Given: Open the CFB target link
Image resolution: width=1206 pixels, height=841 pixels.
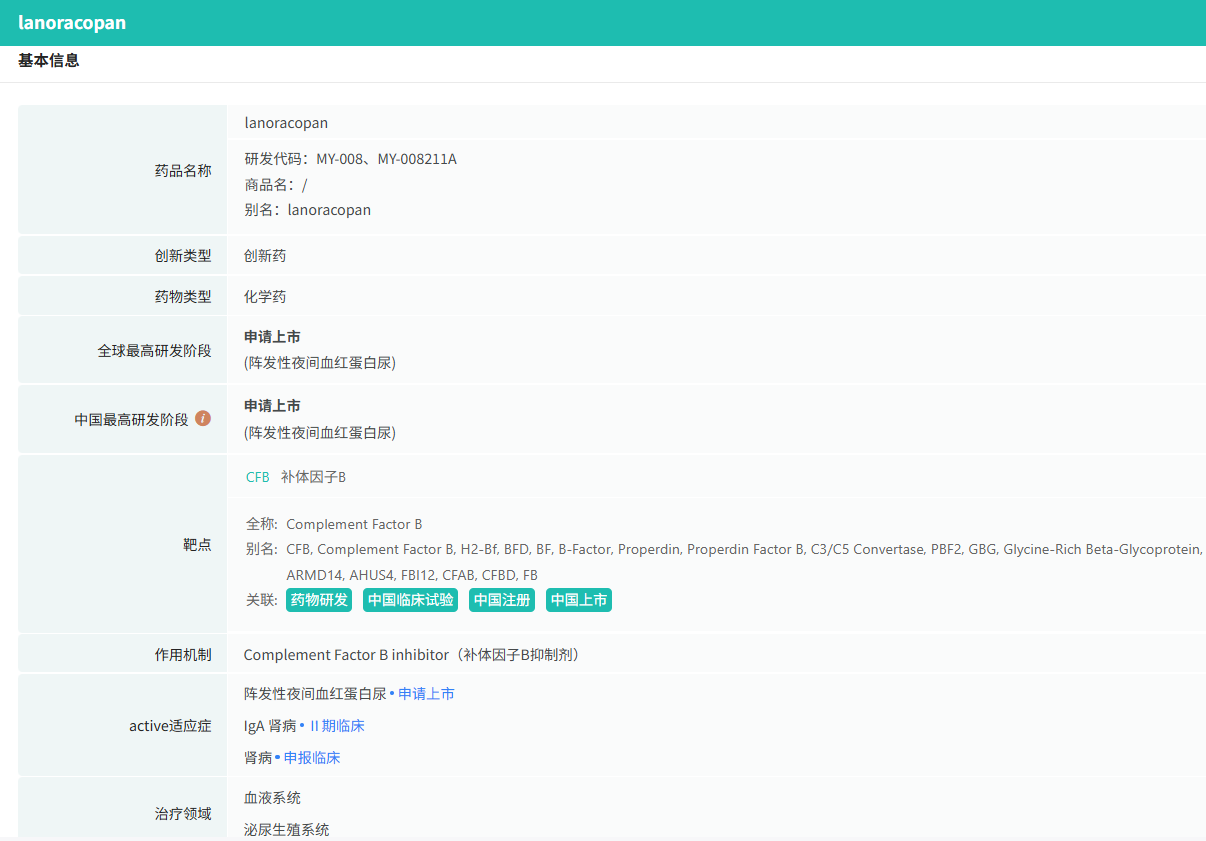Looking at the screenshot, I should pos(258,477).
